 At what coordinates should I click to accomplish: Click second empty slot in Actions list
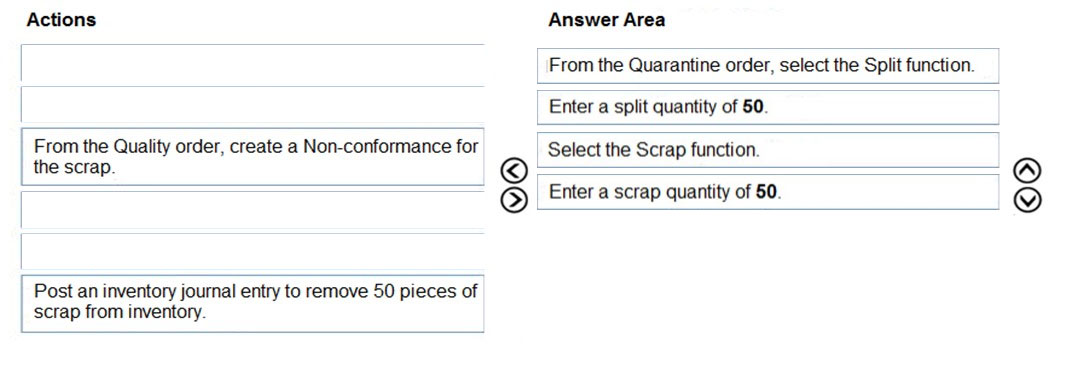(253, 104)
